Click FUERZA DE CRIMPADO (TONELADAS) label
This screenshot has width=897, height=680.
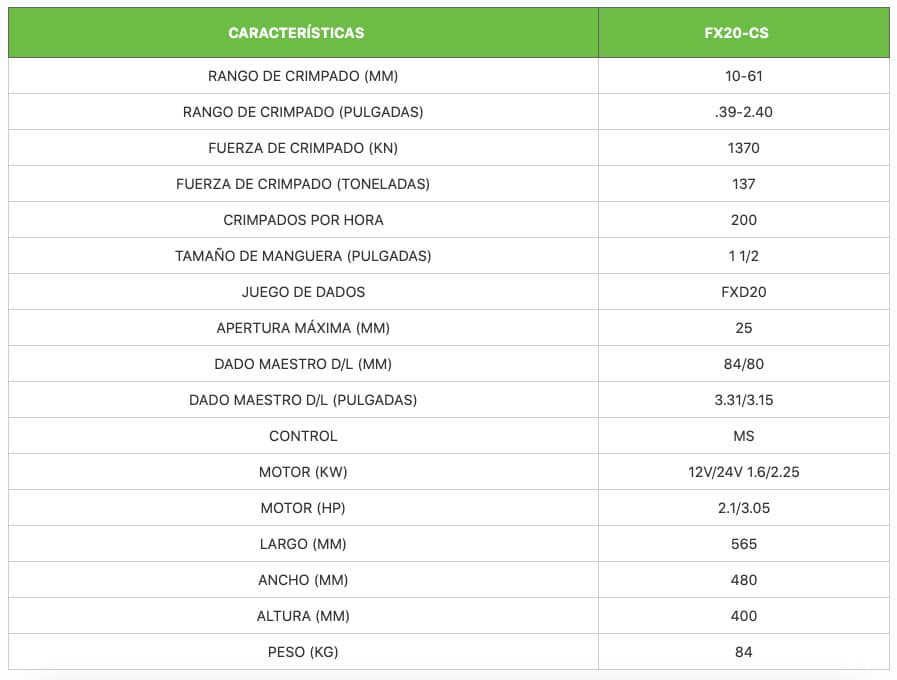[x=303, y=184]
